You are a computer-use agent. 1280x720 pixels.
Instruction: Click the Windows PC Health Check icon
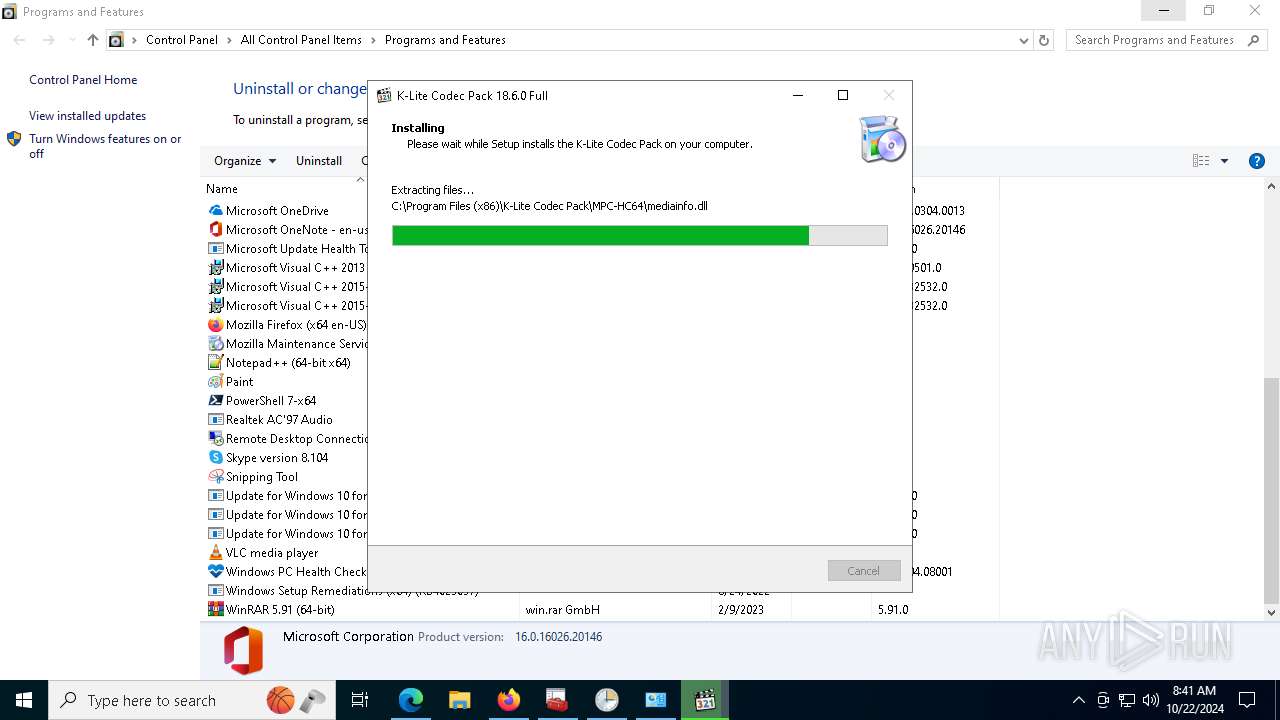click(x=215, y=571)
